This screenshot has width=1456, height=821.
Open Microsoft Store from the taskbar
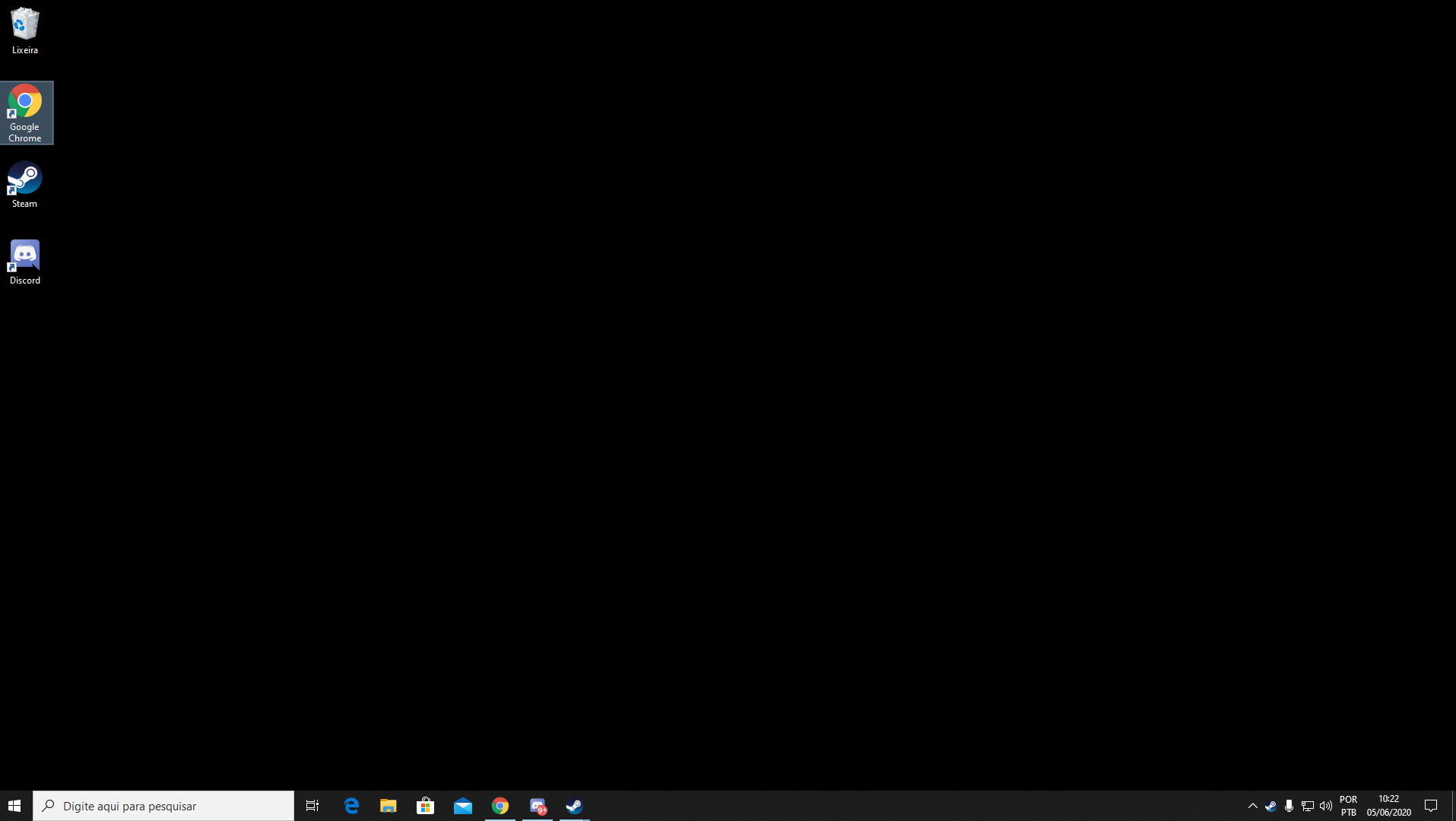pos(426,806)
